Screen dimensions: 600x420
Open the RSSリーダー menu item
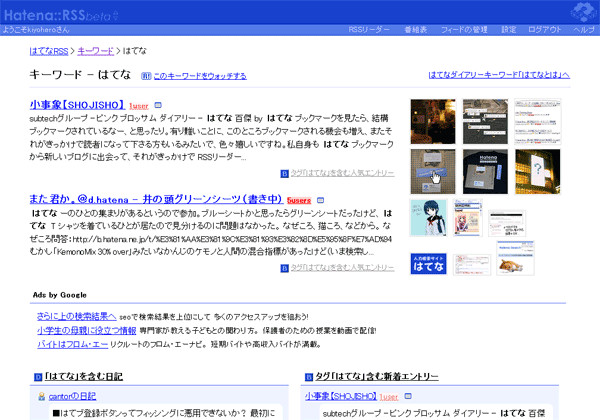point(369,30)
